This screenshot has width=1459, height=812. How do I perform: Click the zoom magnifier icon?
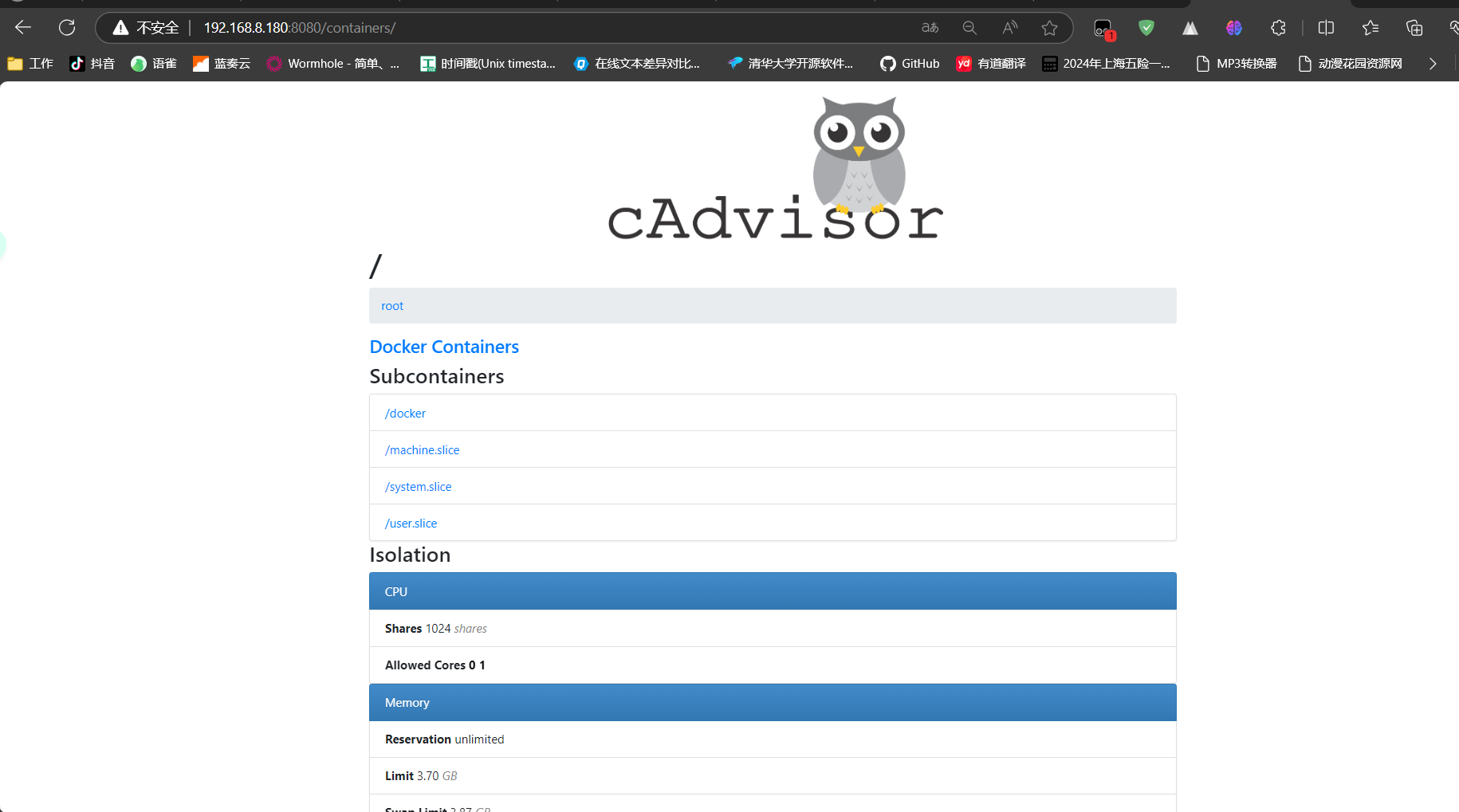click(x=969, y=28)
